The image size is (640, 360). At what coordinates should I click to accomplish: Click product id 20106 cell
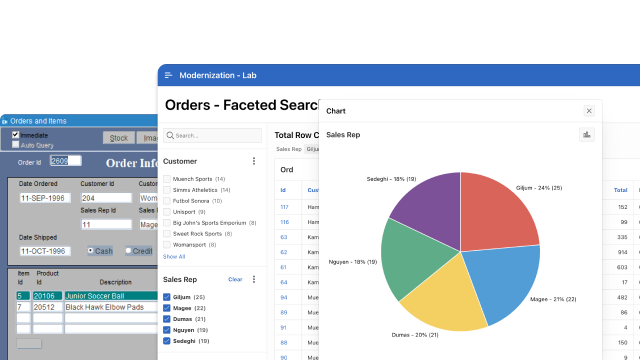pos(48,296)
